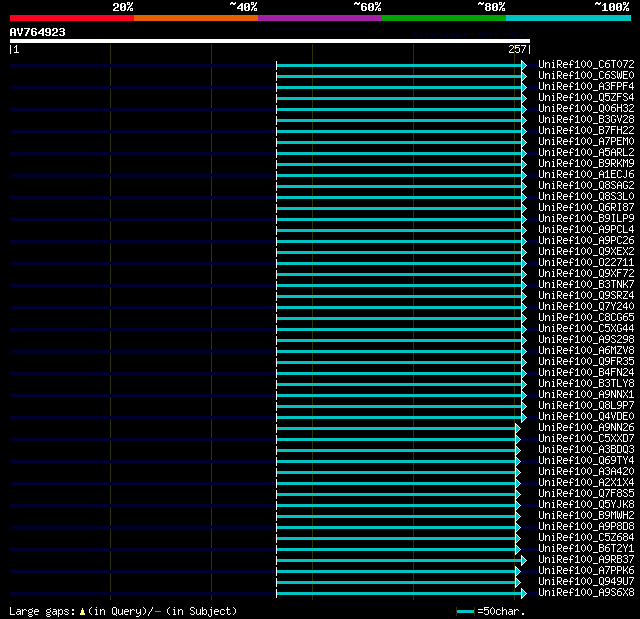Click the UniRef100_A9P8D8 label
The image size is (640, 619).
pyautogui.click(x=586, y=527)
